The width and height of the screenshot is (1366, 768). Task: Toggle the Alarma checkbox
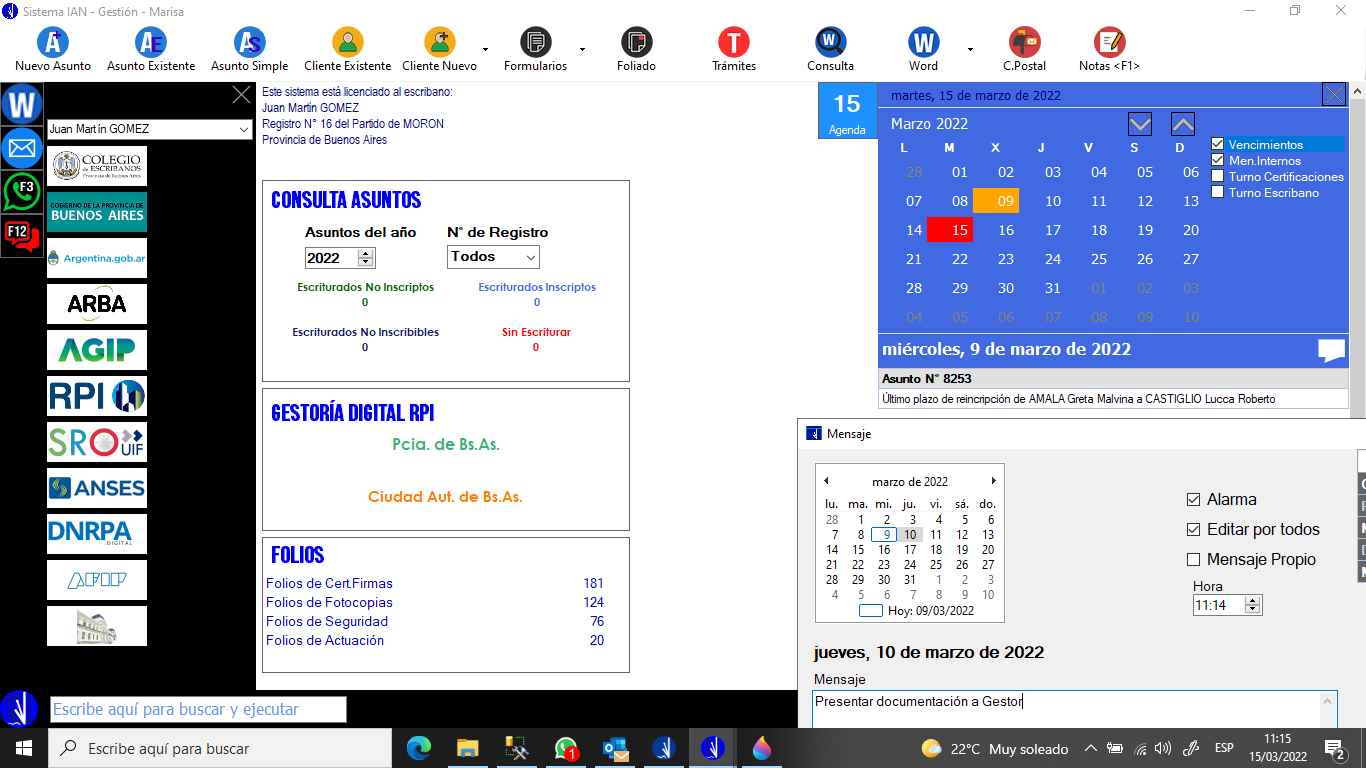click(1193, 500)
